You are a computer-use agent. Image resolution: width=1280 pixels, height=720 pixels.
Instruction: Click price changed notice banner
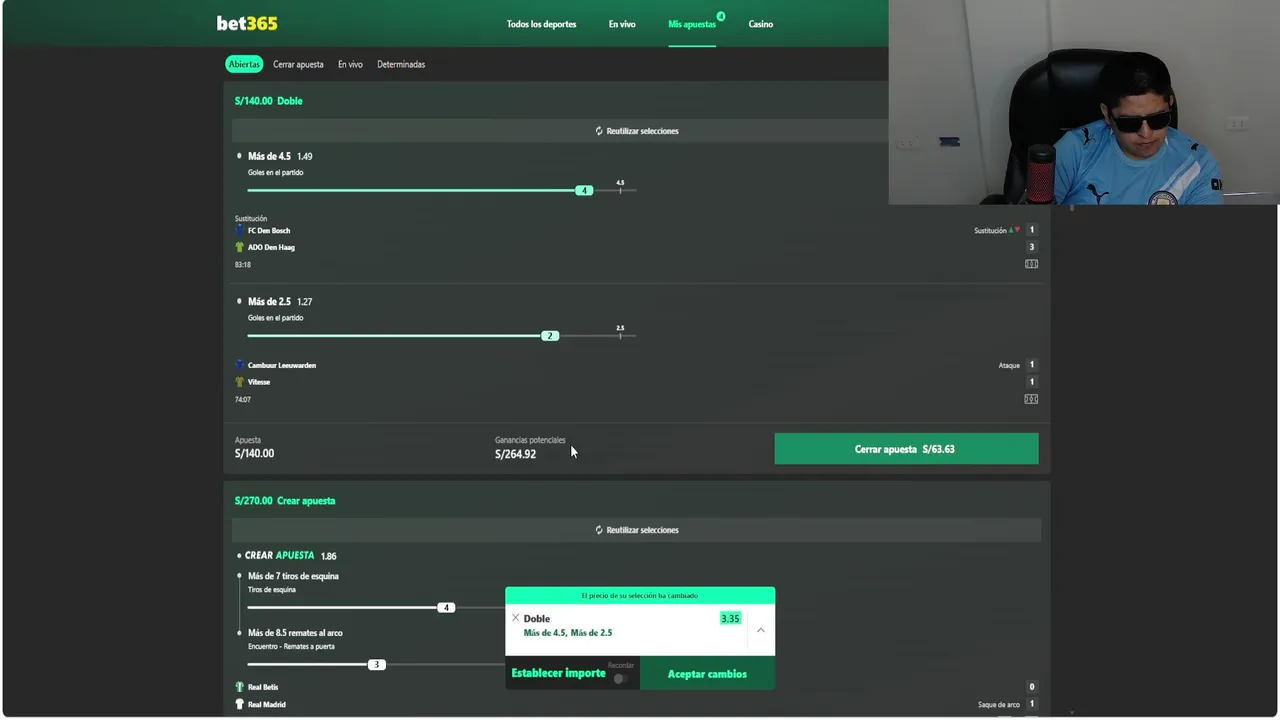click(x=640, y=595)
